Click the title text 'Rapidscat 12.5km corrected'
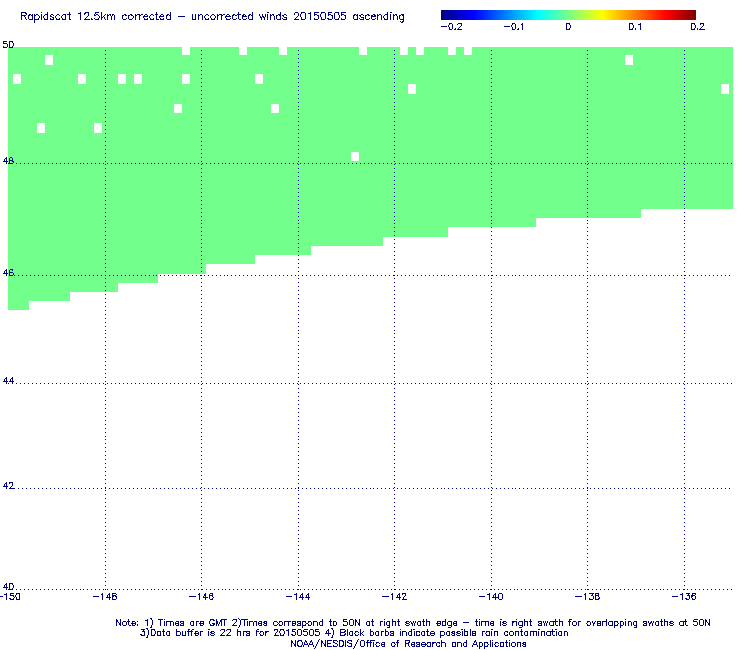This screenshot has width=740, height=650. 96,17
